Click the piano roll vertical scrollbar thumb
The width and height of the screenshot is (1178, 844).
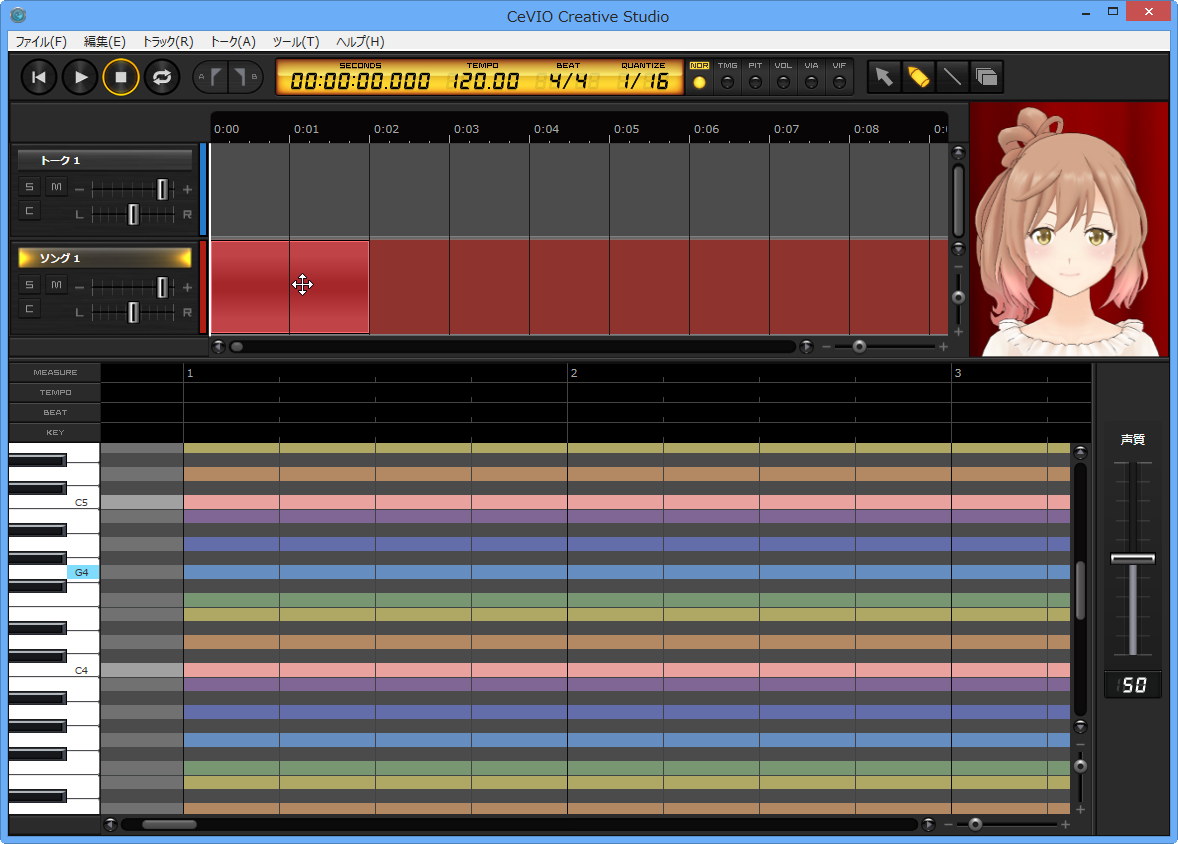[1080, 591]
